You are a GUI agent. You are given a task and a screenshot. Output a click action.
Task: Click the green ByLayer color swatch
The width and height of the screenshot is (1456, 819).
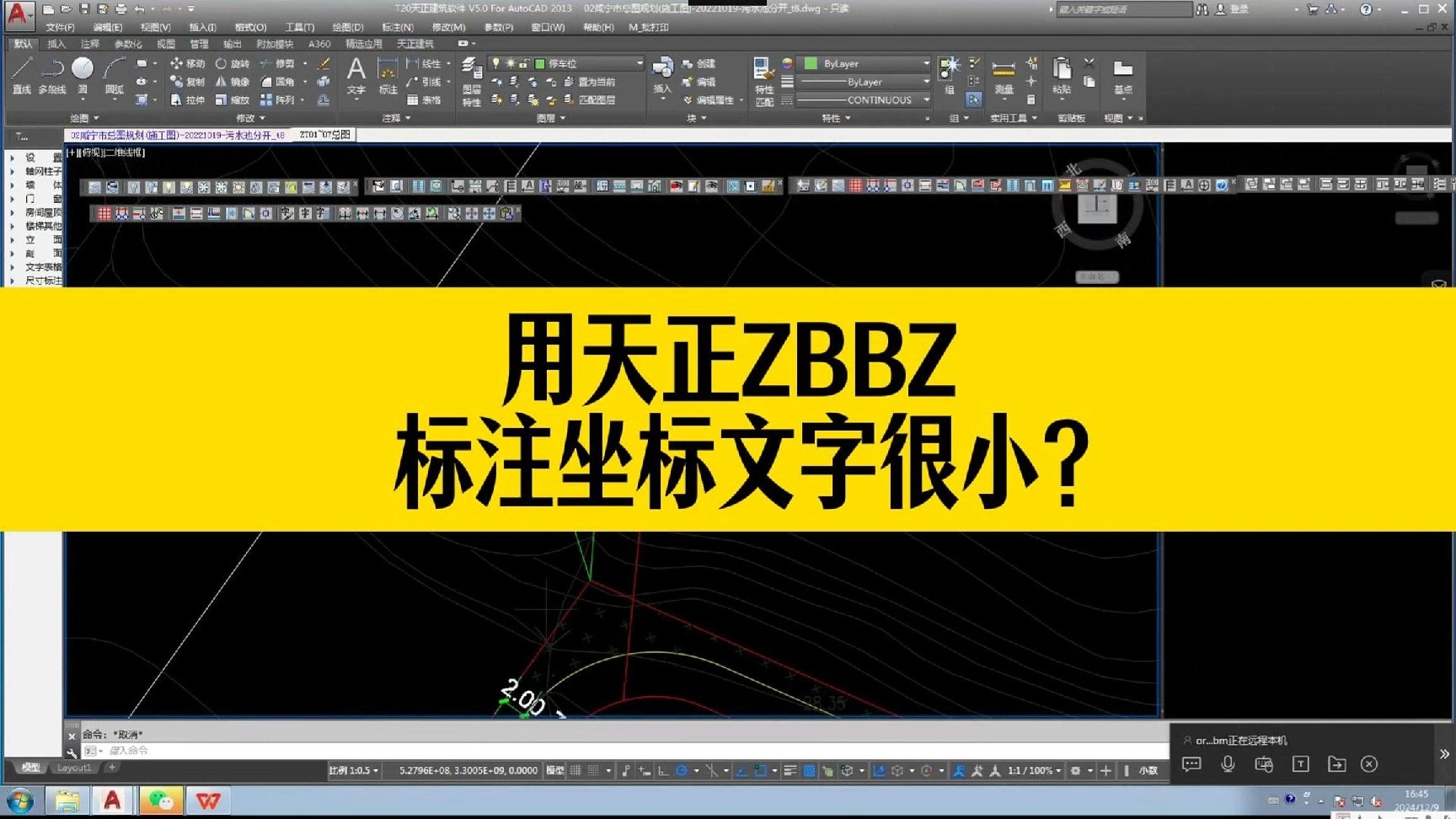tap(811, 63)
